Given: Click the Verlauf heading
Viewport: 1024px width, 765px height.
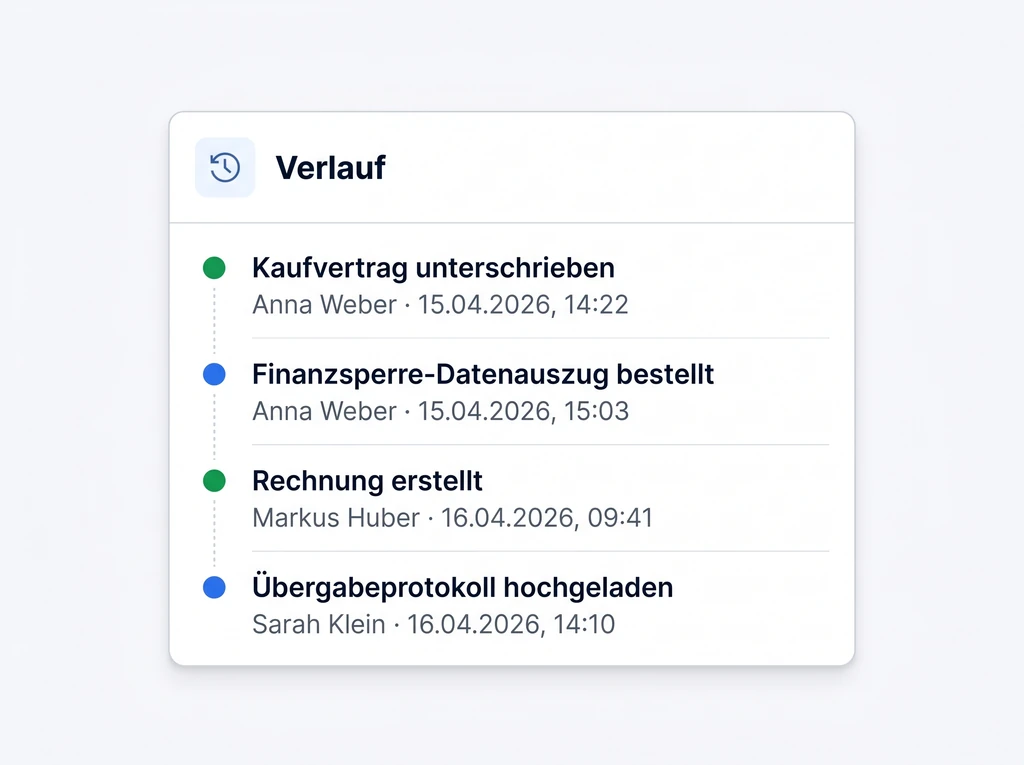Looking at the screenshot, I should [330, 168].
